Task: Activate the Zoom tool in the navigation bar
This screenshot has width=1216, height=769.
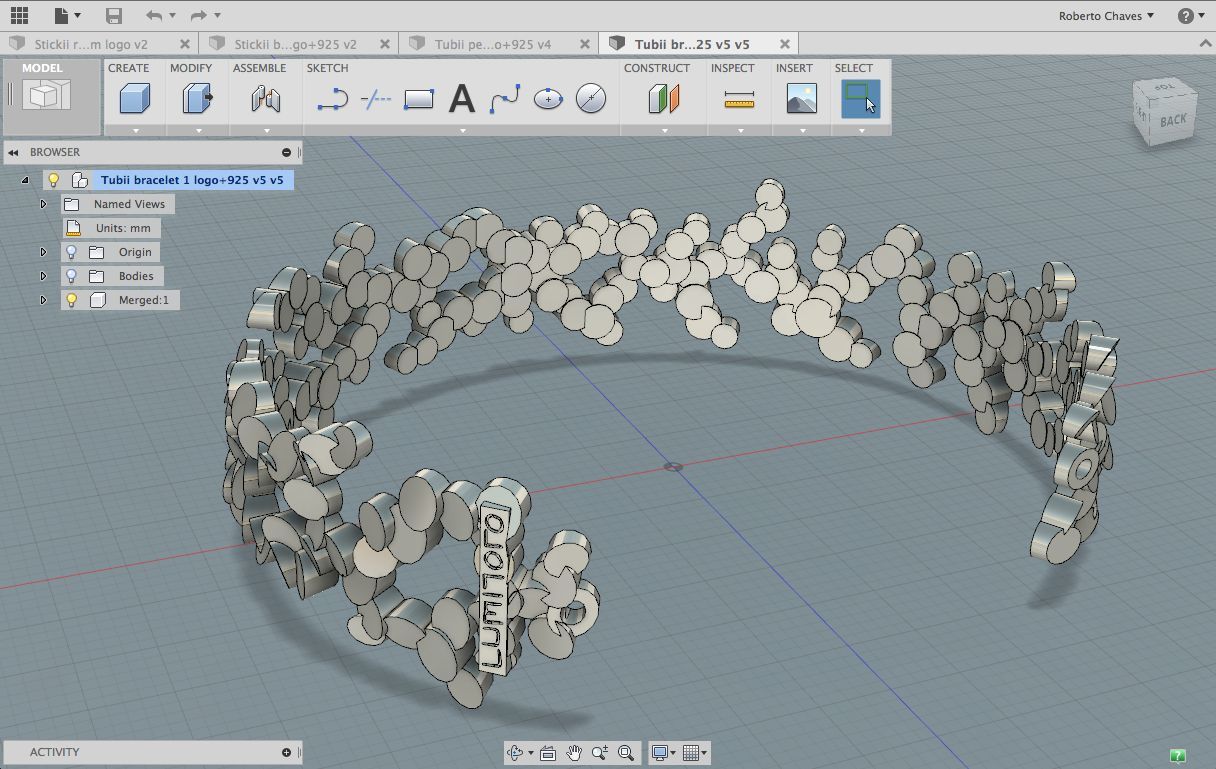Action: pyautogui.click(x=600, y=753)
